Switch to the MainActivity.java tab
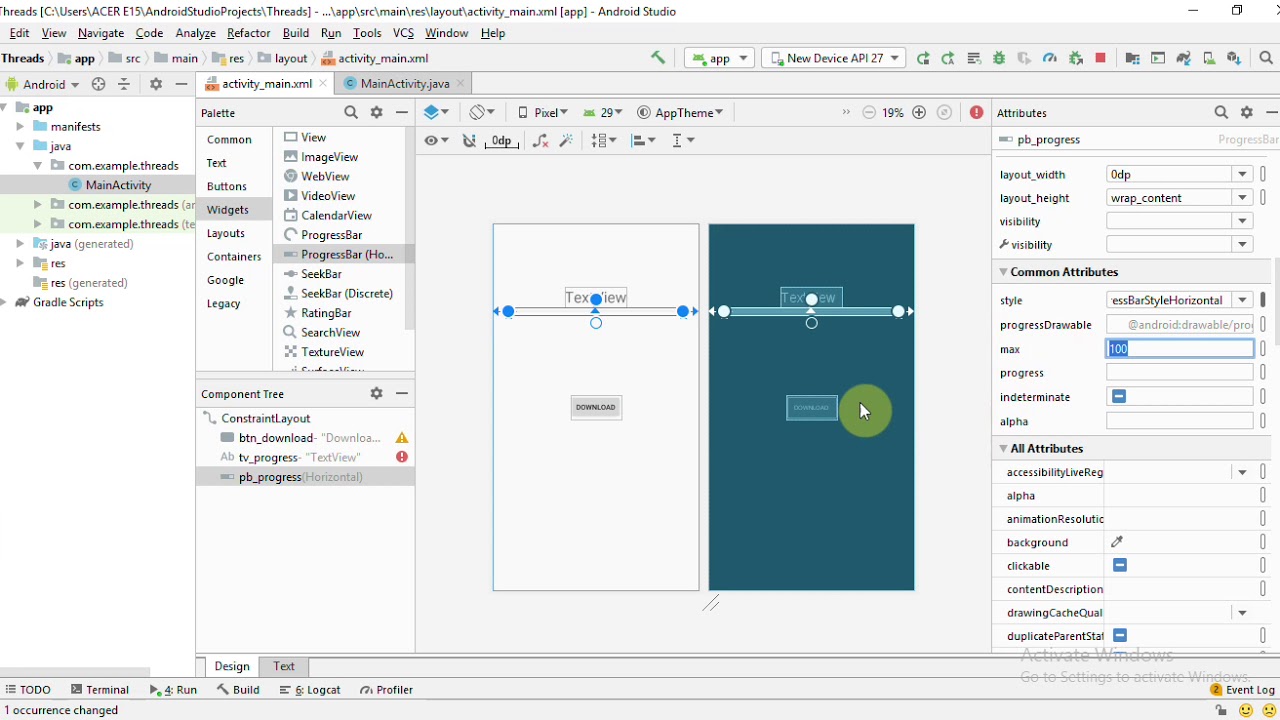The image size is (1280, 720). pyautogui.click(x=404, y=84)
